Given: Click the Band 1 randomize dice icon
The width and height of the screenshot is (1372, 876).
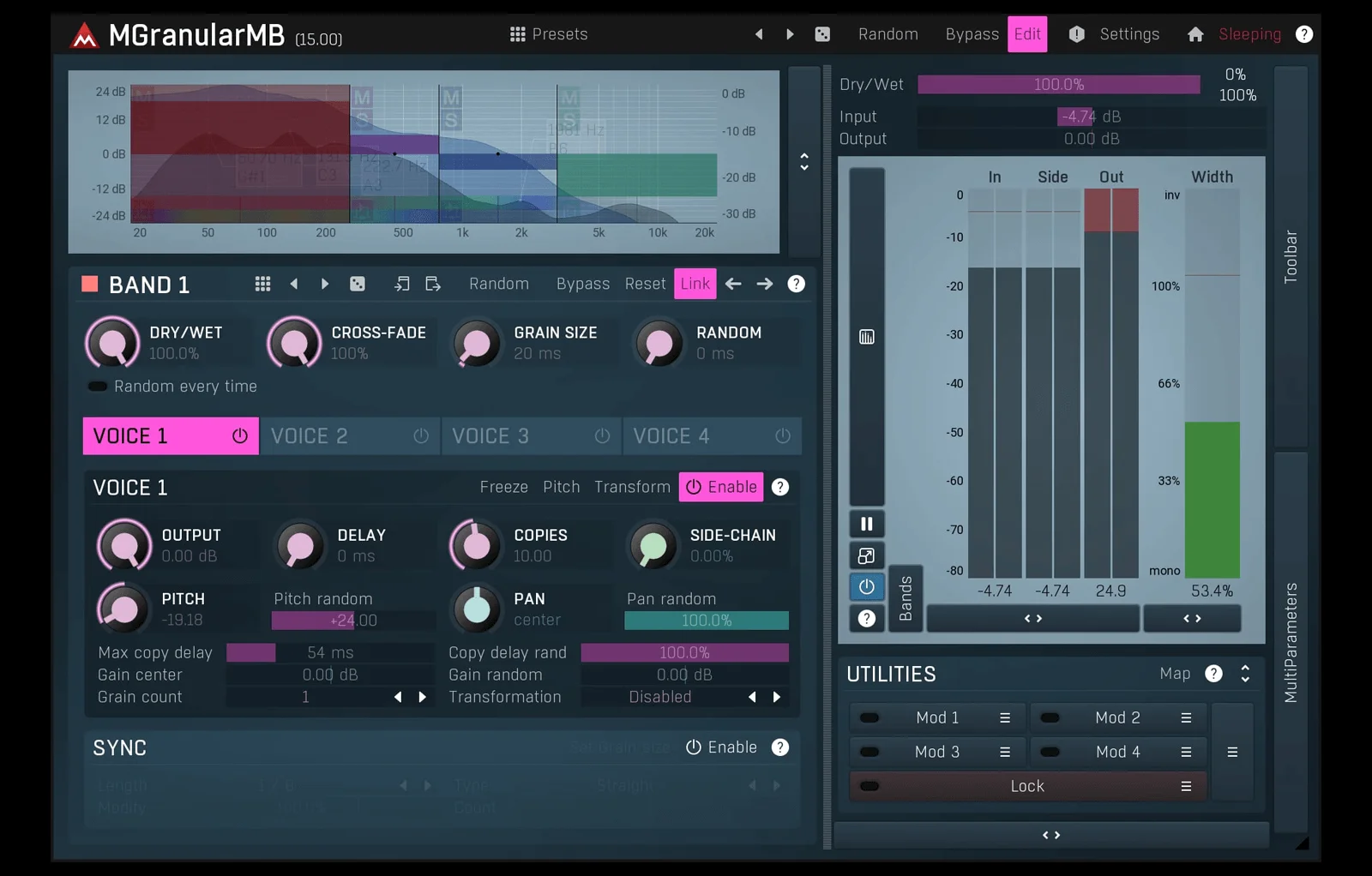Looking at the screenshot, I should point(358,284).
